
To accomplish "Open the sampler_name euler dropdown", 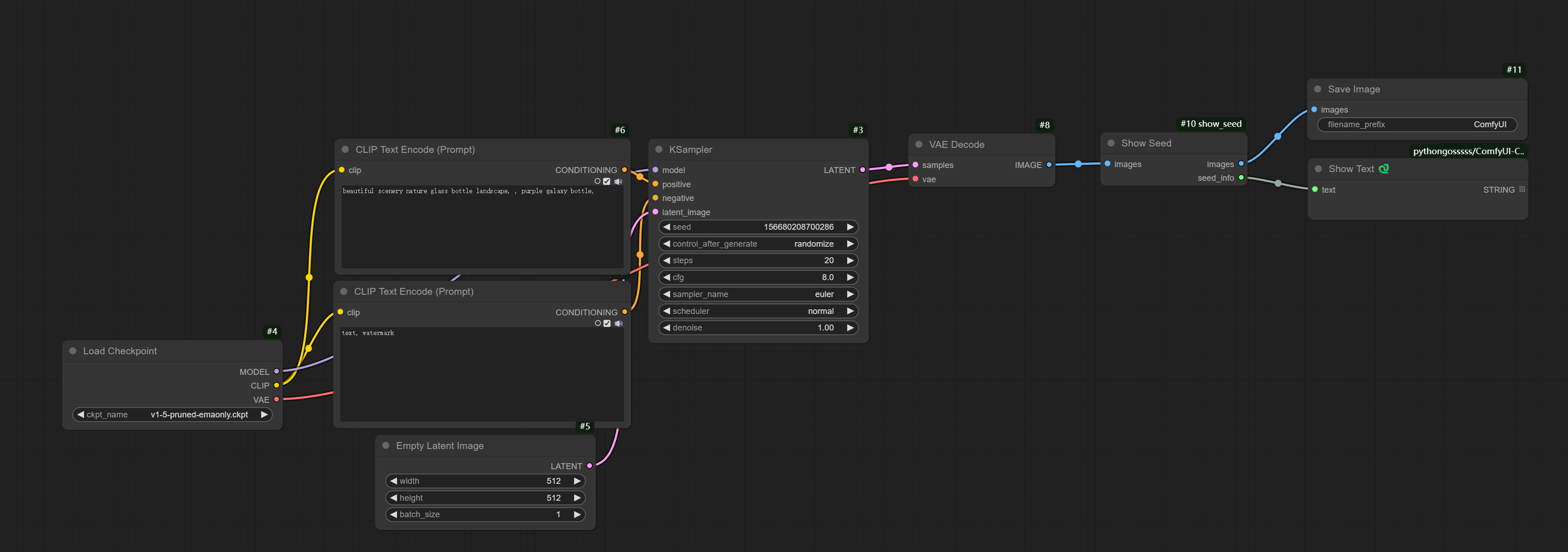I will [758, 294].
